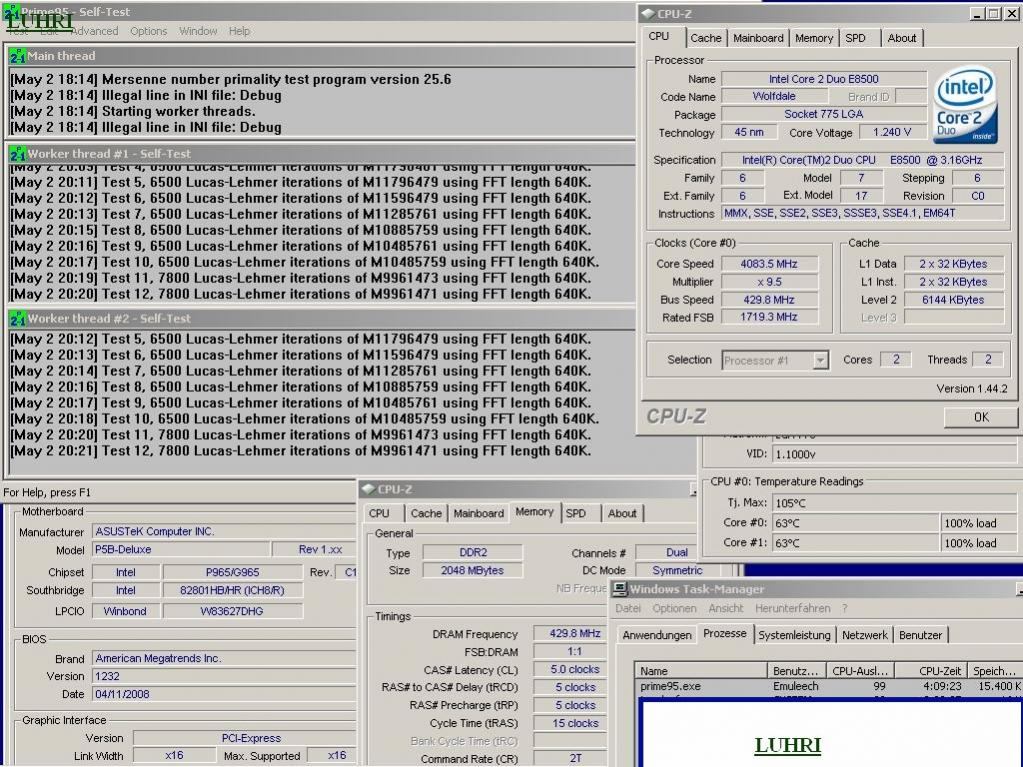Switch to the Memory tab in top CPU-Z
This screenshot has width=1023, height=767.
coord(814,38)
